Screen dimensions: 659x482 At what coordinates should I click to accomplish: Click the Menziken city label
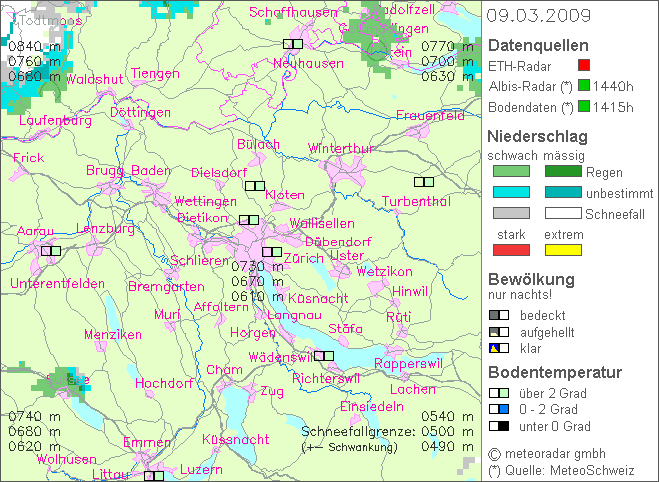coord(113,335)
